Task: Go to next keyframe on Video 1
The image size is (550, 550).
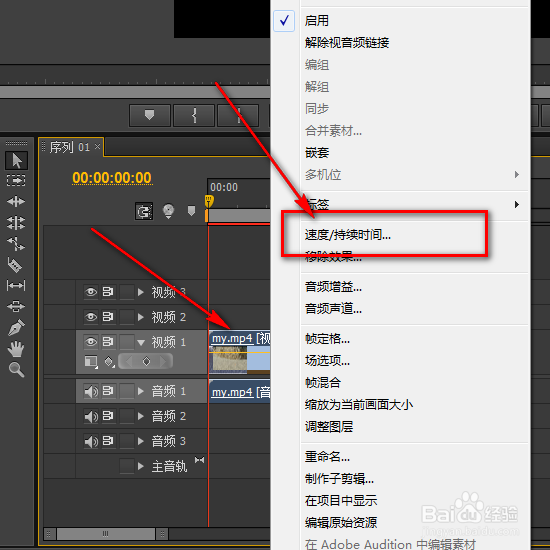Action: (163, 361)
